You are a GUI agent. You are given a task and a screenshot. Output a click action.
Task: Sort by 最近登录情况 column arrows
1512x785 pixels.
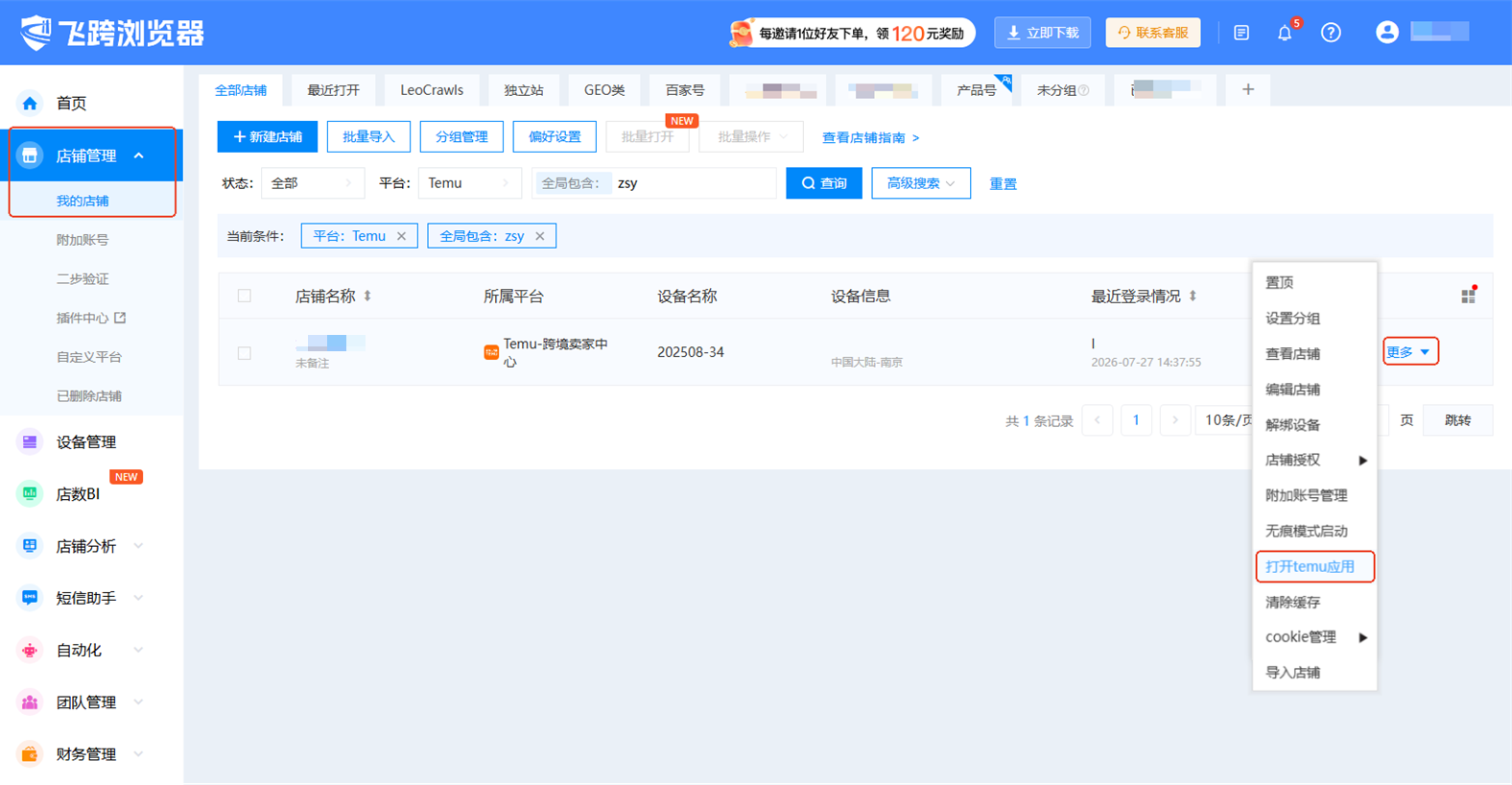[x=1193, y=296]
